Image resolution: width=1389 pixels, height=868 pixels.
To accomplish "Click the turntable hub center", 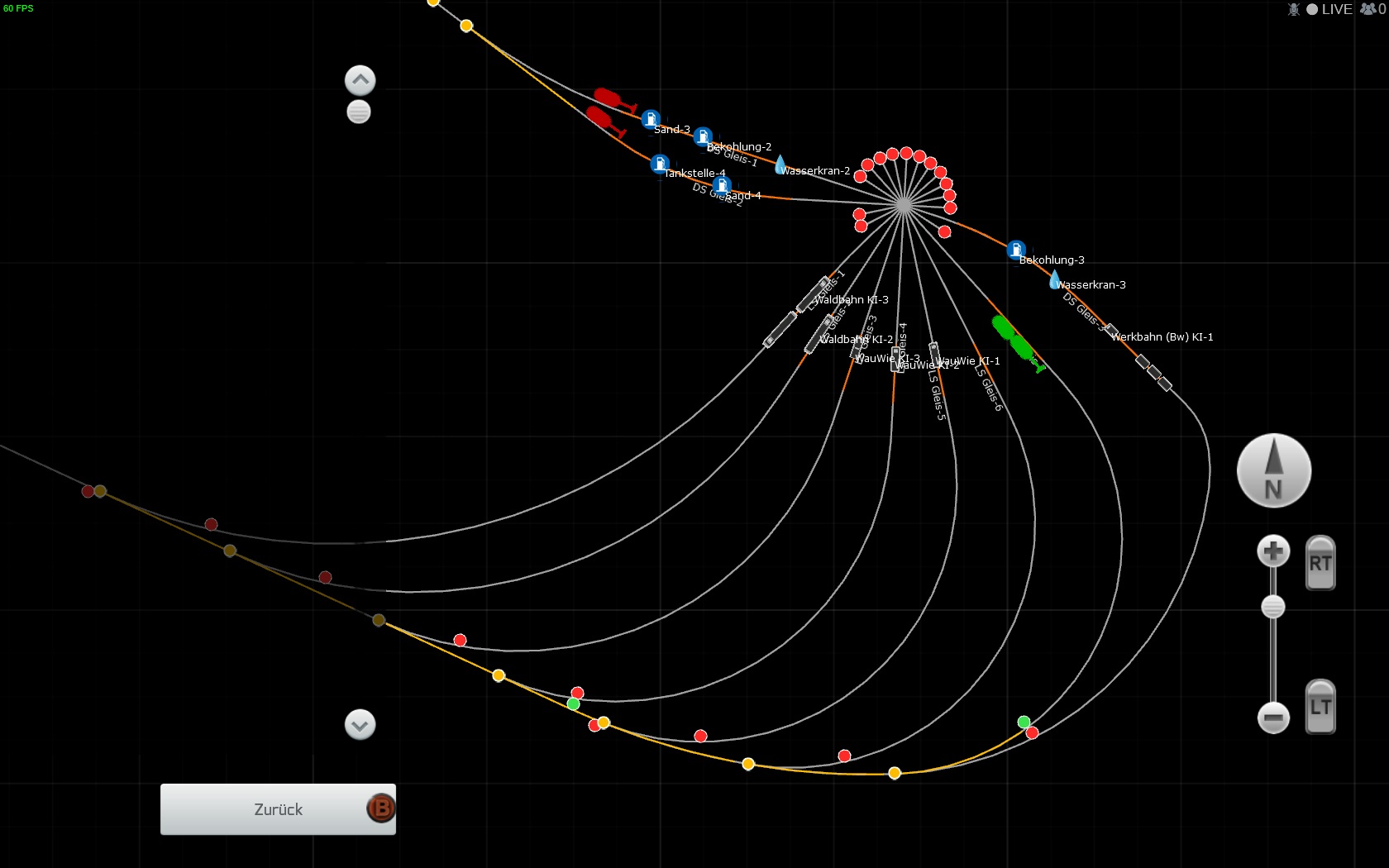I will 904,205.
